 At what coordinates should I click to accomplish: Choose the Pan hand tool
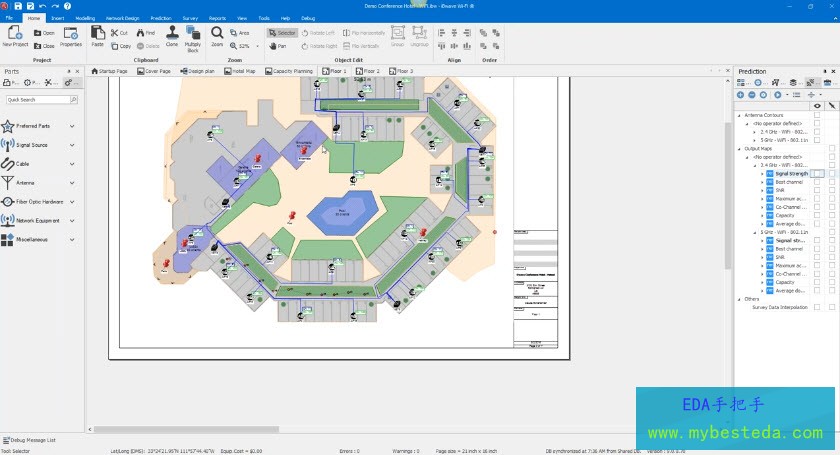pos(278,46)
